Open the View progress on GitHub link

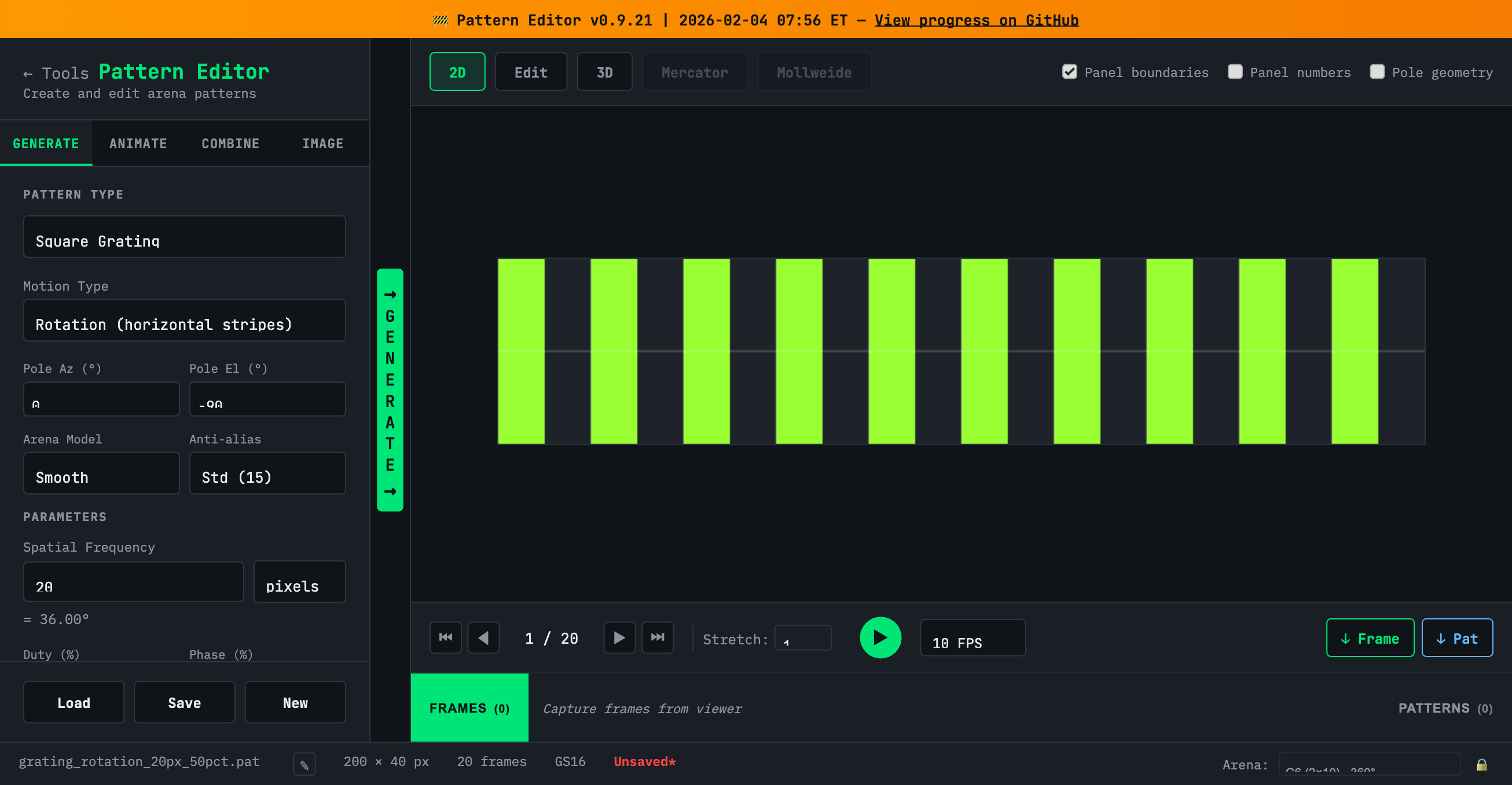click(976, 20)
